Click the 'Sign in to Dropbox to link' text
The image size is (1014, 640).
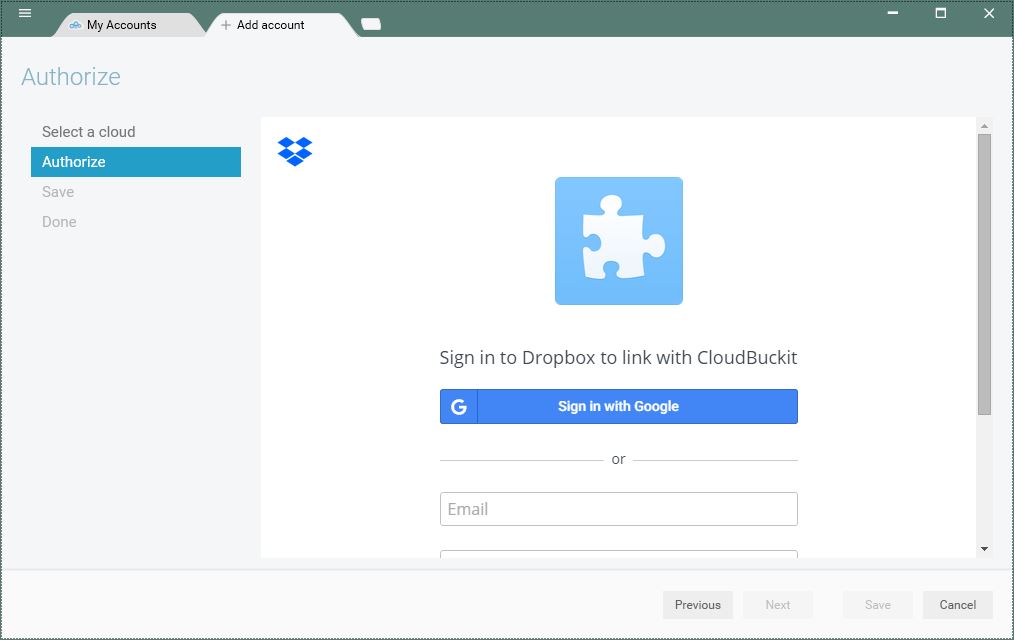pos(618,357)
